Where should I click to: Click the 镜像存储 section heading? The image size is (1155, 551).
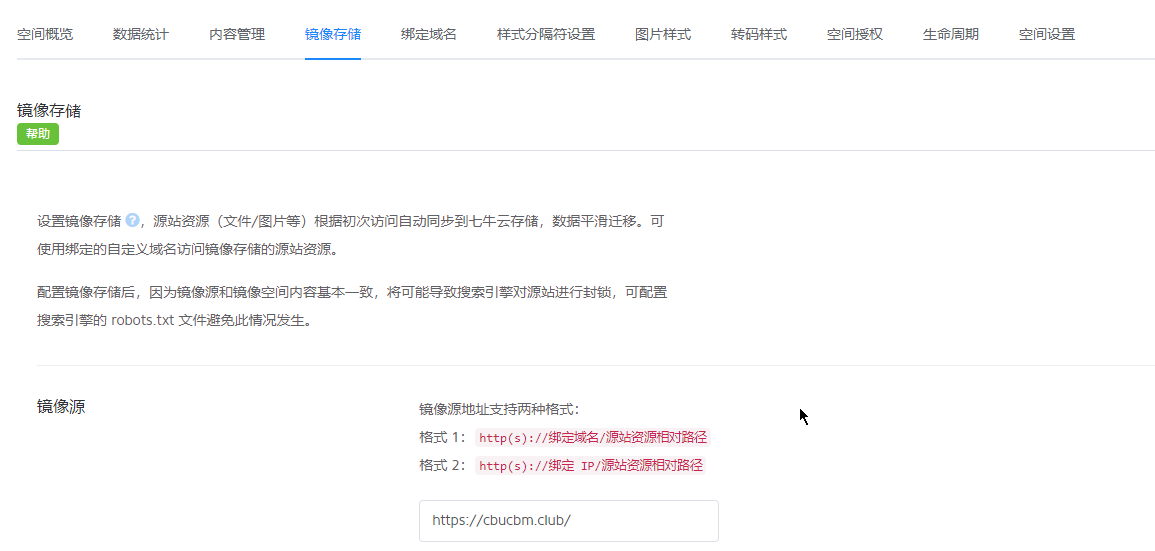pos(49,110)
